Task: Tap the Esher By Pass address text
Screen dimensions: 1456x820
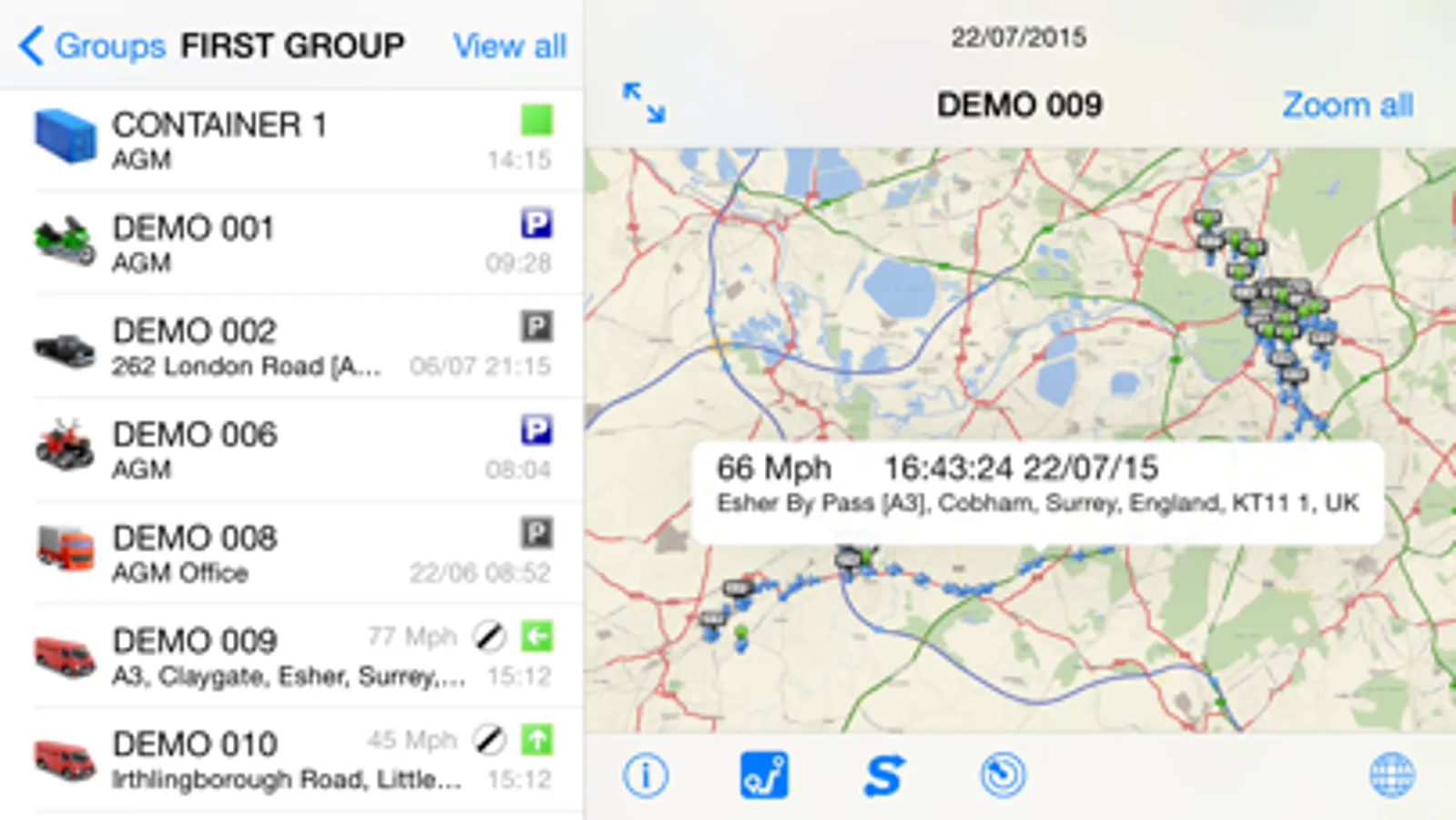Action: [x=1038, y=503]
